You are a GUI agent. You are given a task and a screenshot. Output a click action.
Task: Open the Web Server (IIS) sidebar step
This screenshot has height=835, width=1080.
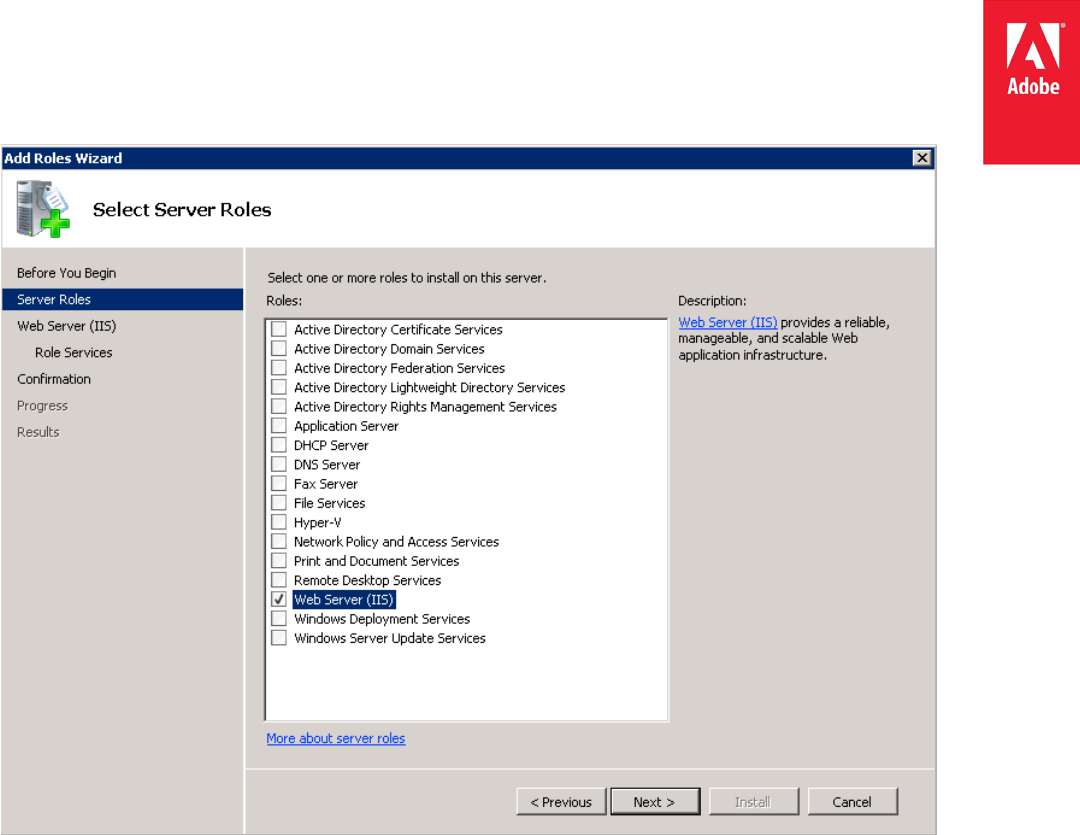pyautogui.click(x=67, y=326)
